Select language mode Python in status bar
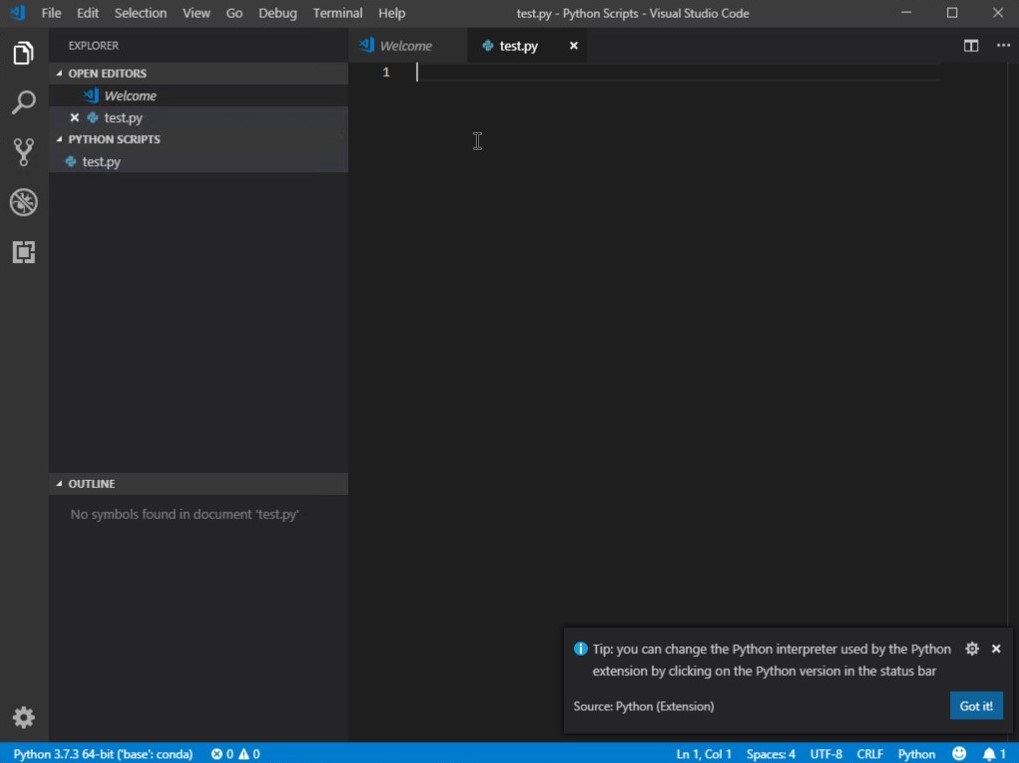The width and height of the screenshot is (1019, 763). [916, 754]
